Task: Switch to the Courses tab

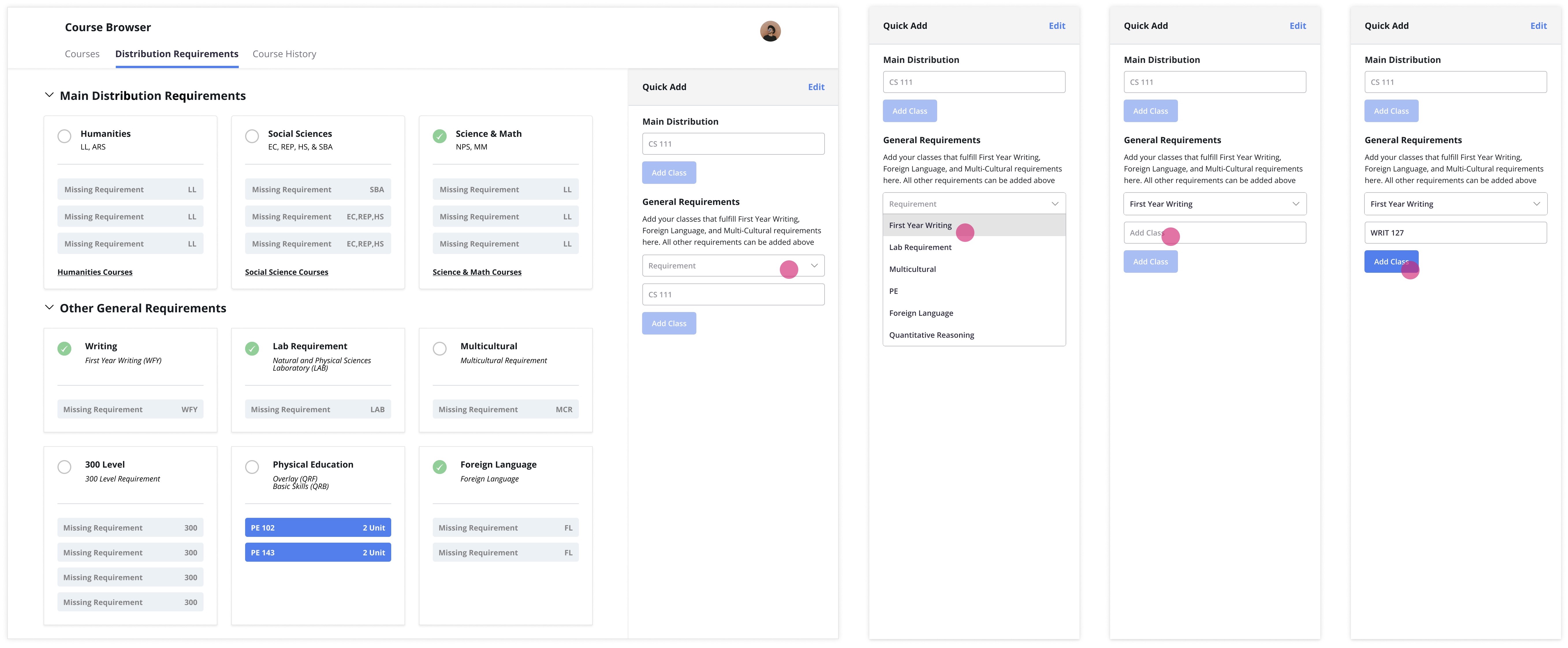Action: (82, 54)
